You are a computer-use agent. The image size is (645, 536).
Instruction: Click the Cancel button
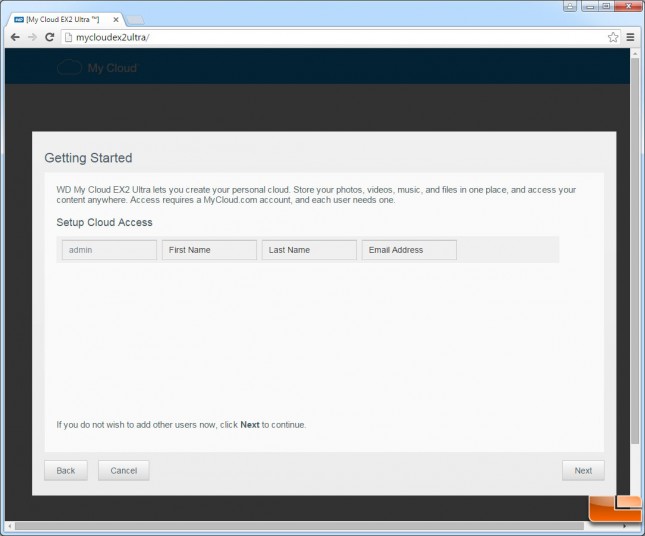124,470
